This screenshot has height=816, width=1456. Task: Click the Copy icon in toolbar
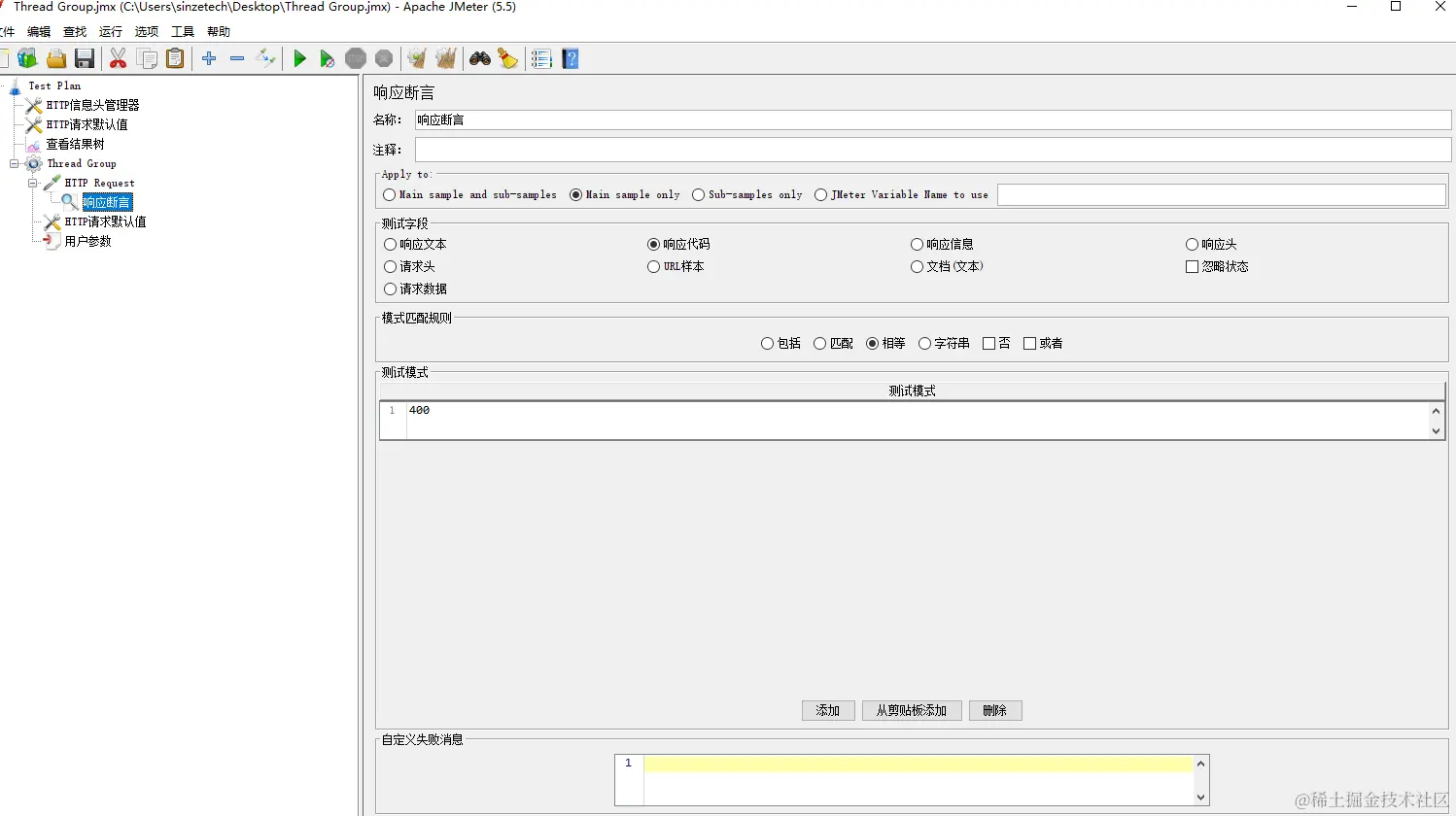coord(147,59)
